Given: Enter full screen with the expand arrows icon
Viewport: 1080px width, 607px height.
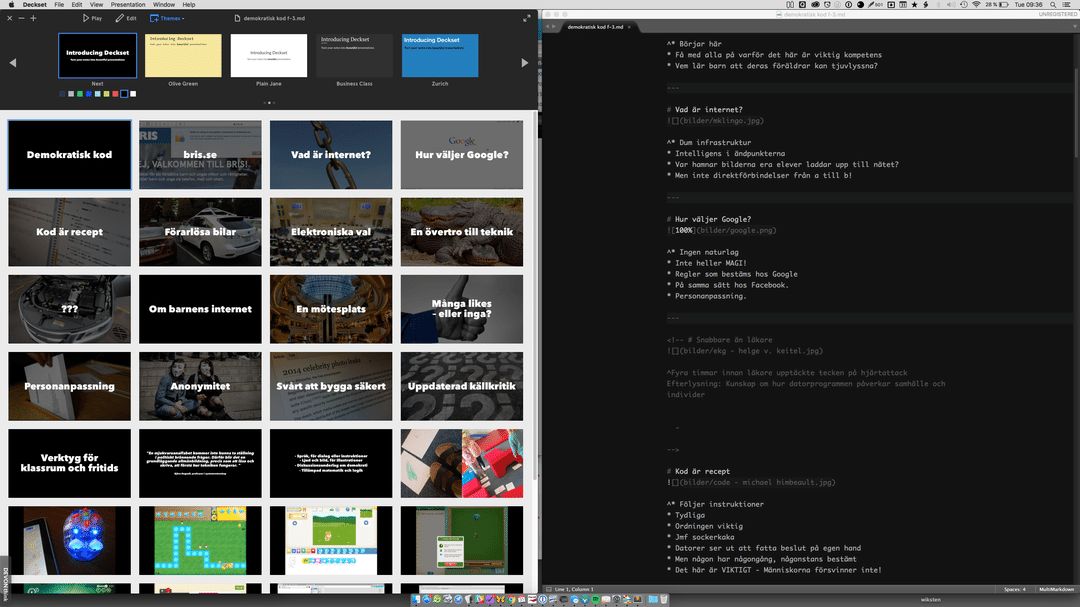Looking at the screenshot, I should click(527, 18).
